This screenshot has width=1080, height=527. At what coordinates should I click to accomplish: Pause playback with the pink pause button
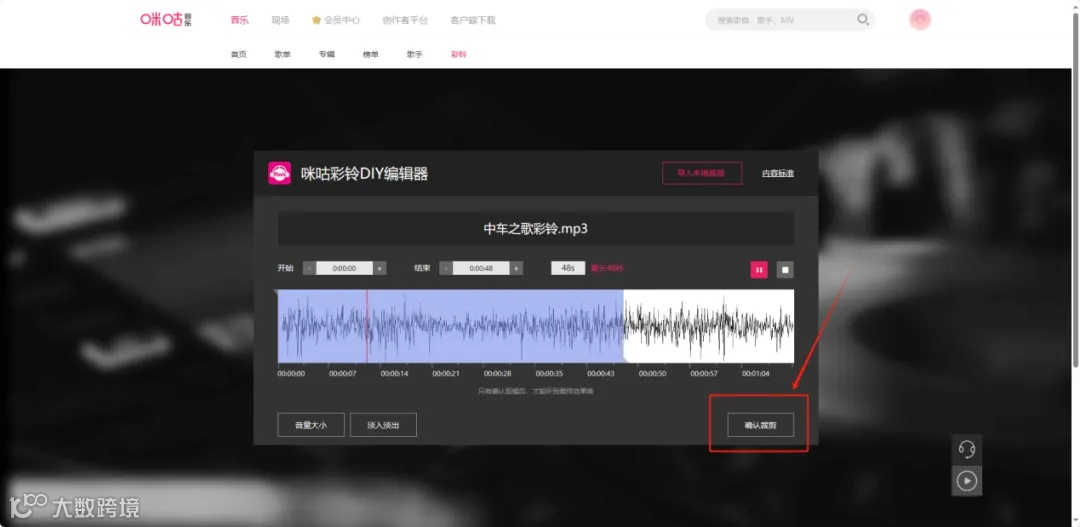[758, 269]
